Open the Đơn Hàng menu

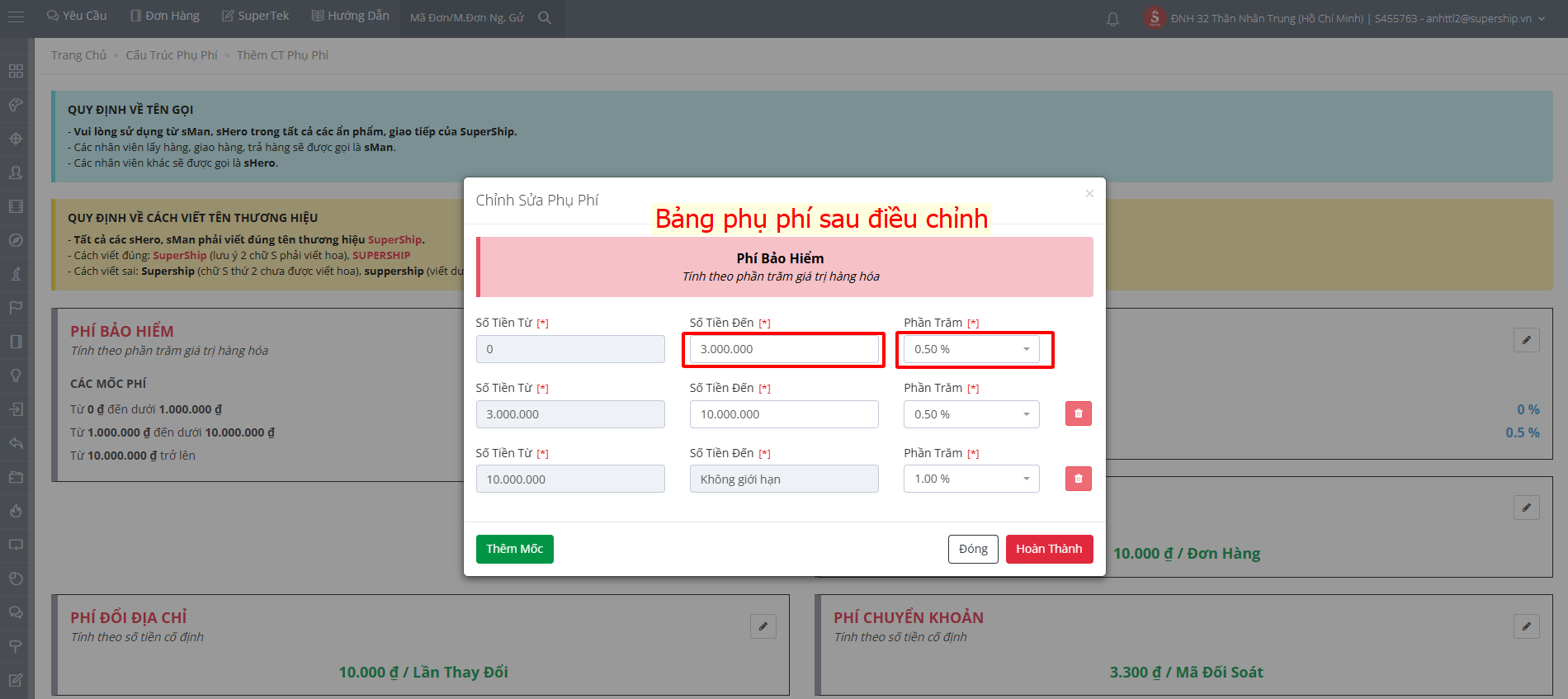click(165, 16)
